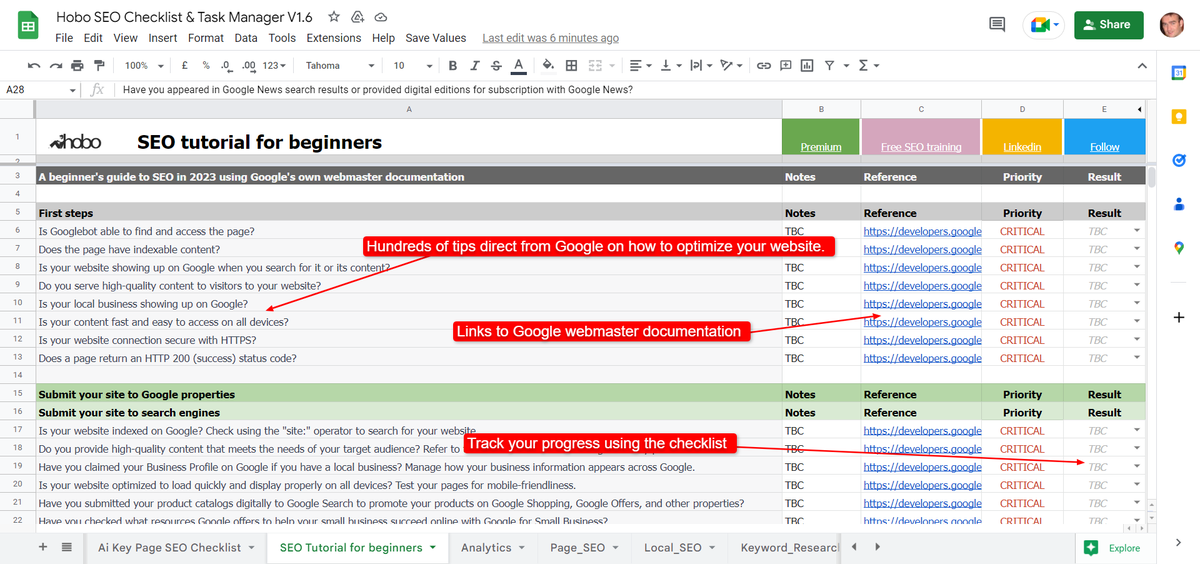The width and height of the screenshot is (1200, 564).
Task: Open the Name box A28 dropdown
Action: click(x=72, y=90)
